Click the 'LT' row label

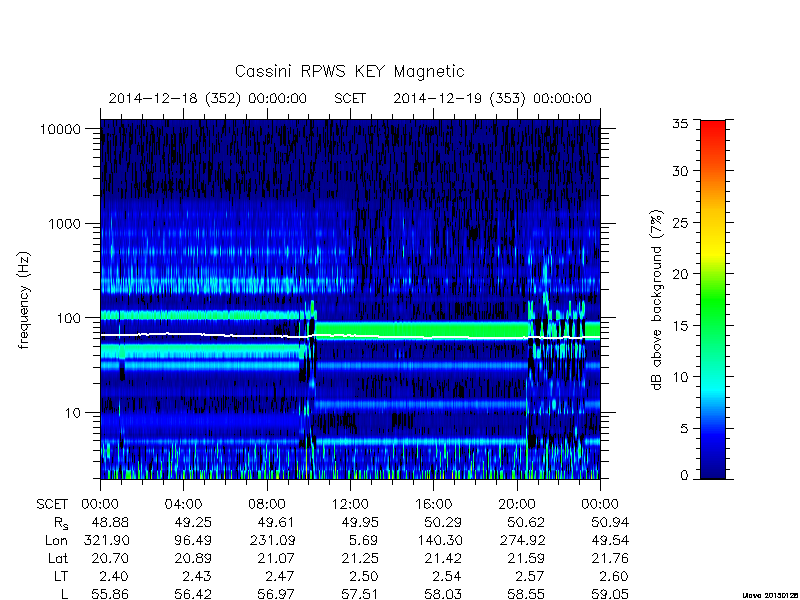[61, 576]
